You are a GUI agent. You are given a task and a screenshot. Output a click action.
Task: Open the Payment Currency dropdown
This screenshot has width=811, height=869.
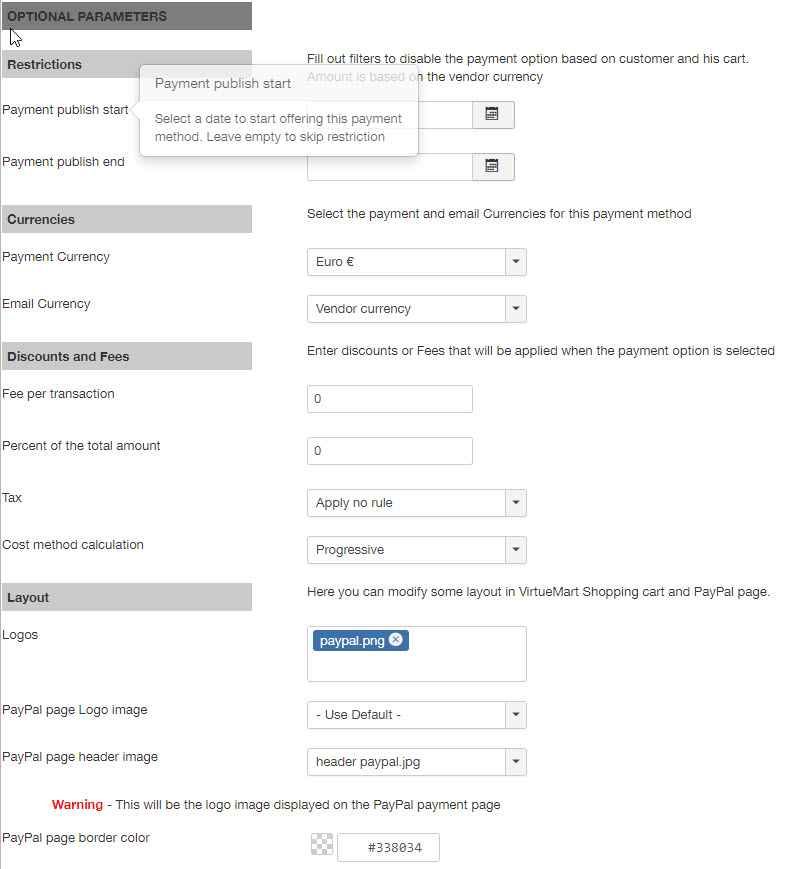click(516, 262)
